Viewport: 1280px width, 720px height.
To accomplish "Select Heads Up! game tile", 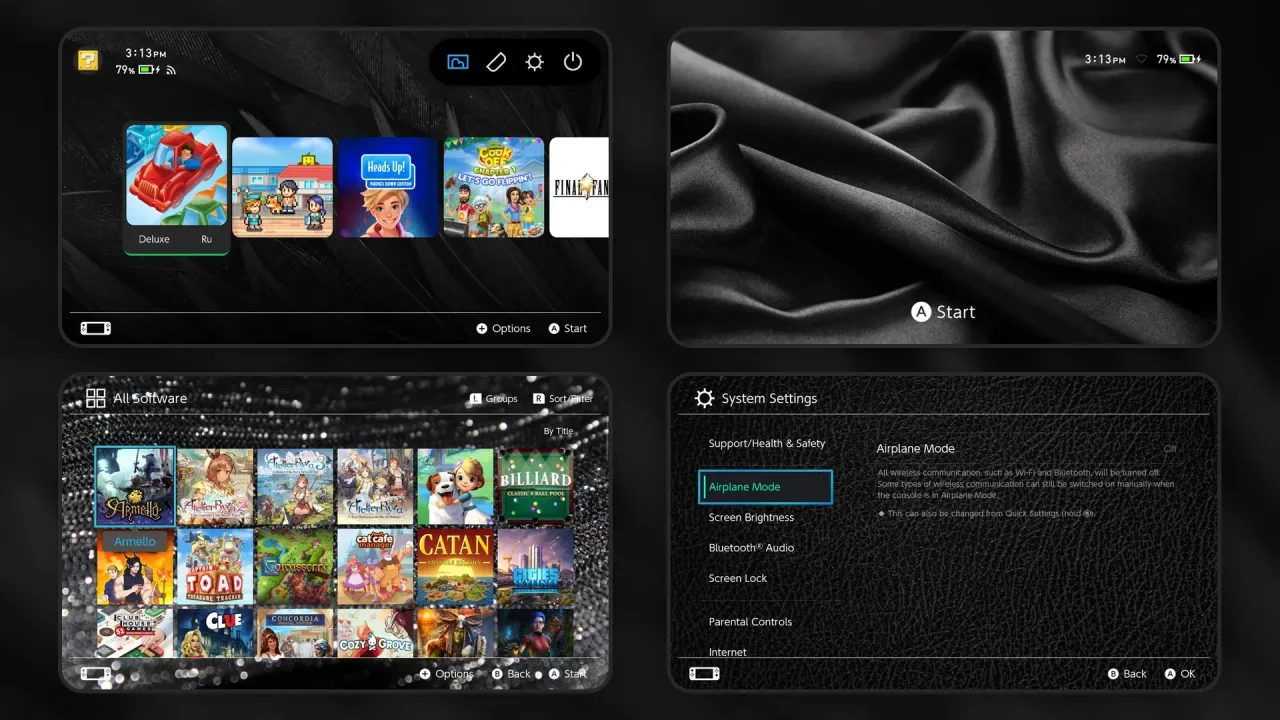I will [388, 187].
